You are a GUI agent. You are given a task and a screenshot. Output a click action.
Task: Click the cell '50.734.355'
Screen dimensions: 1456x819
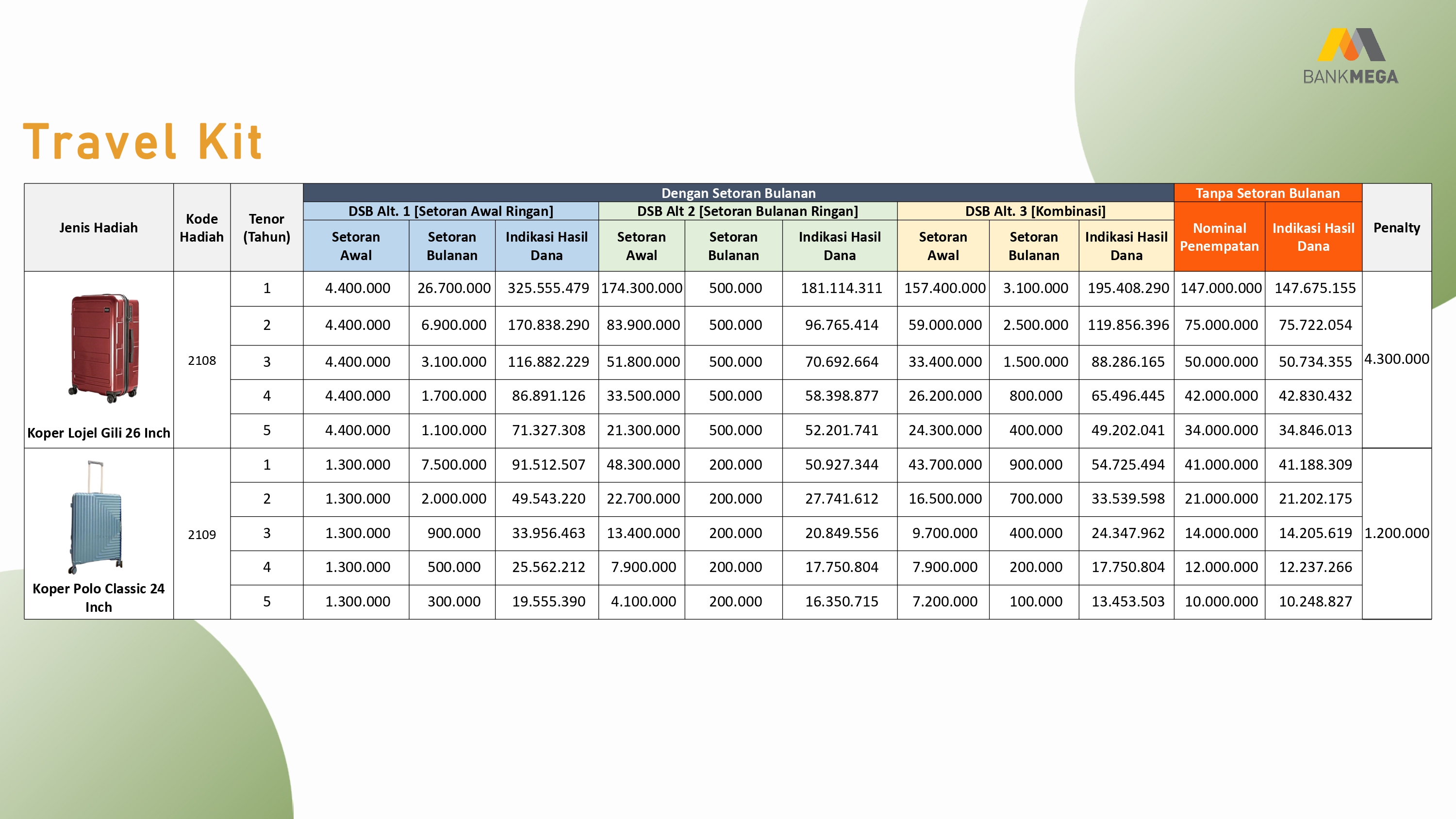click(x=1315, y=362)
